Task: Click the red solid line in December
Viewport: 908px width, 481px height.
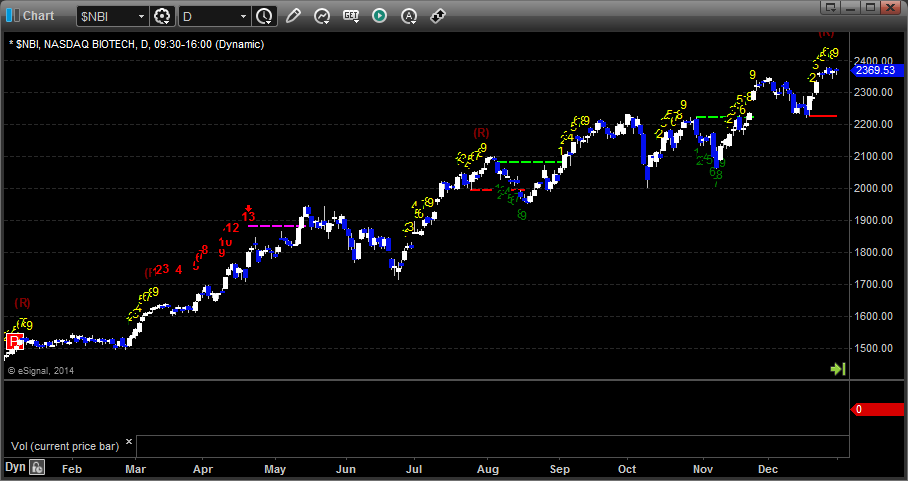Action: click(822, 116)
